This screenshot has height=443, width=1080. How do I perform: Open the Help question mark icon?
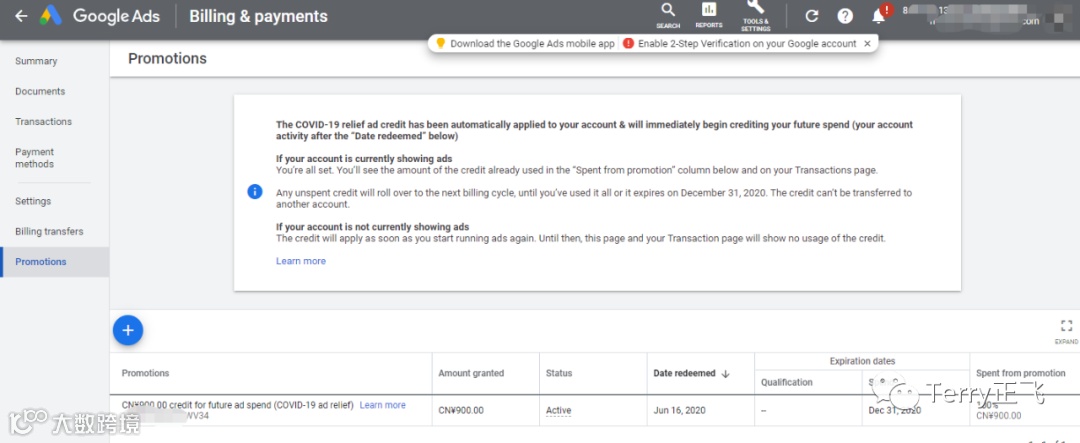[x=845, y=16]
